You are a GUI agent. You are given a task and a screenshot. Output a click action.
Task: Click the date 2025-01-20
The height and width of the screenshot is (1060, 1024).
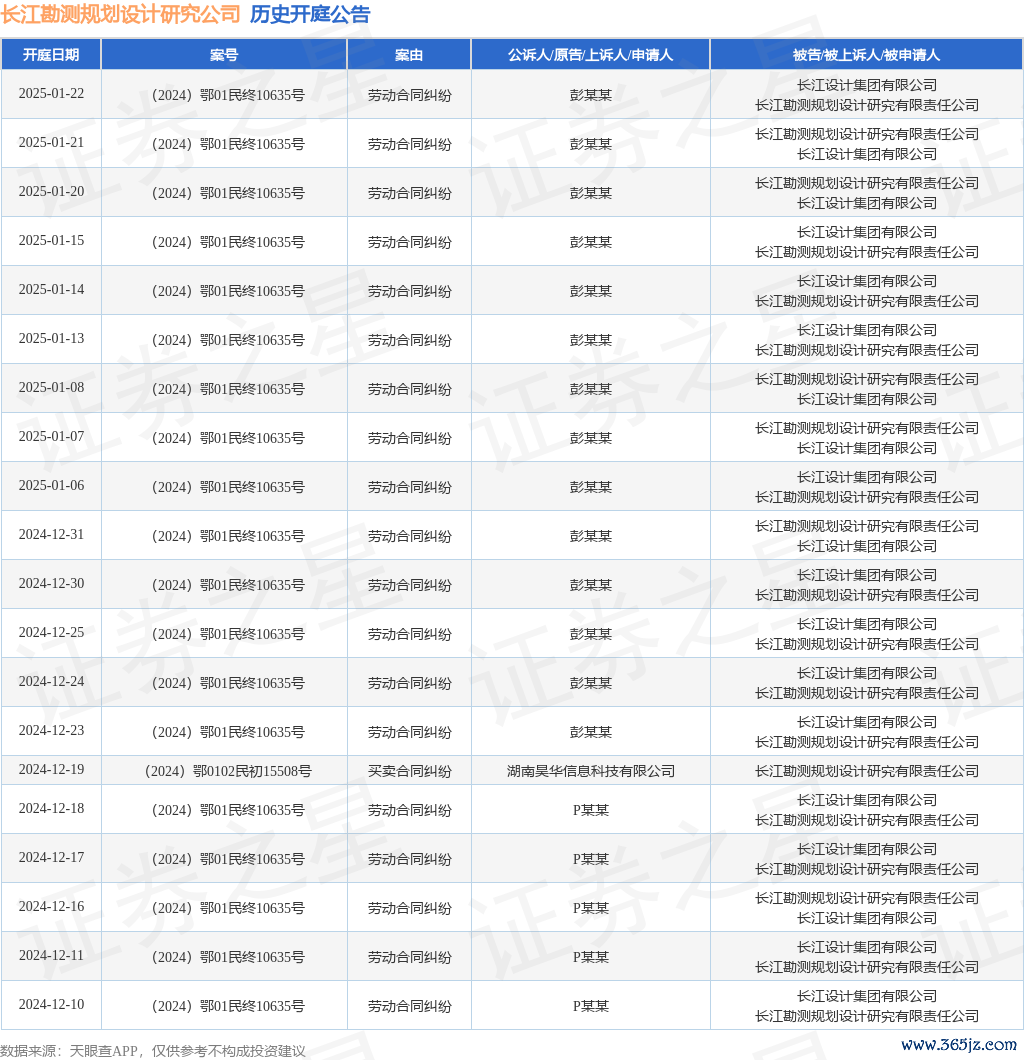coord(51,192)
